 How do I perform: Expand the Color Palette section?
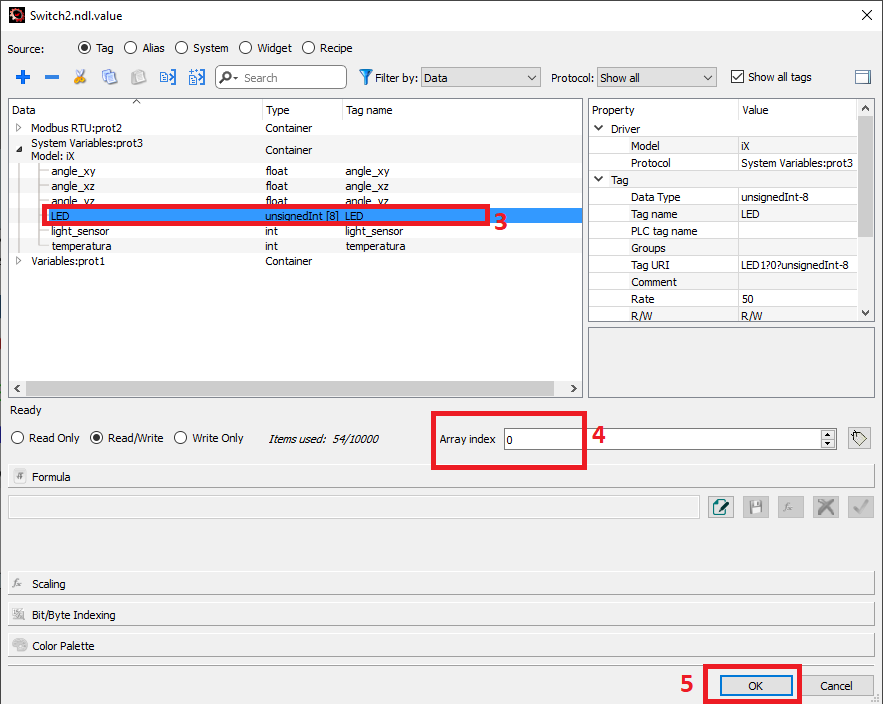(441, 645)
